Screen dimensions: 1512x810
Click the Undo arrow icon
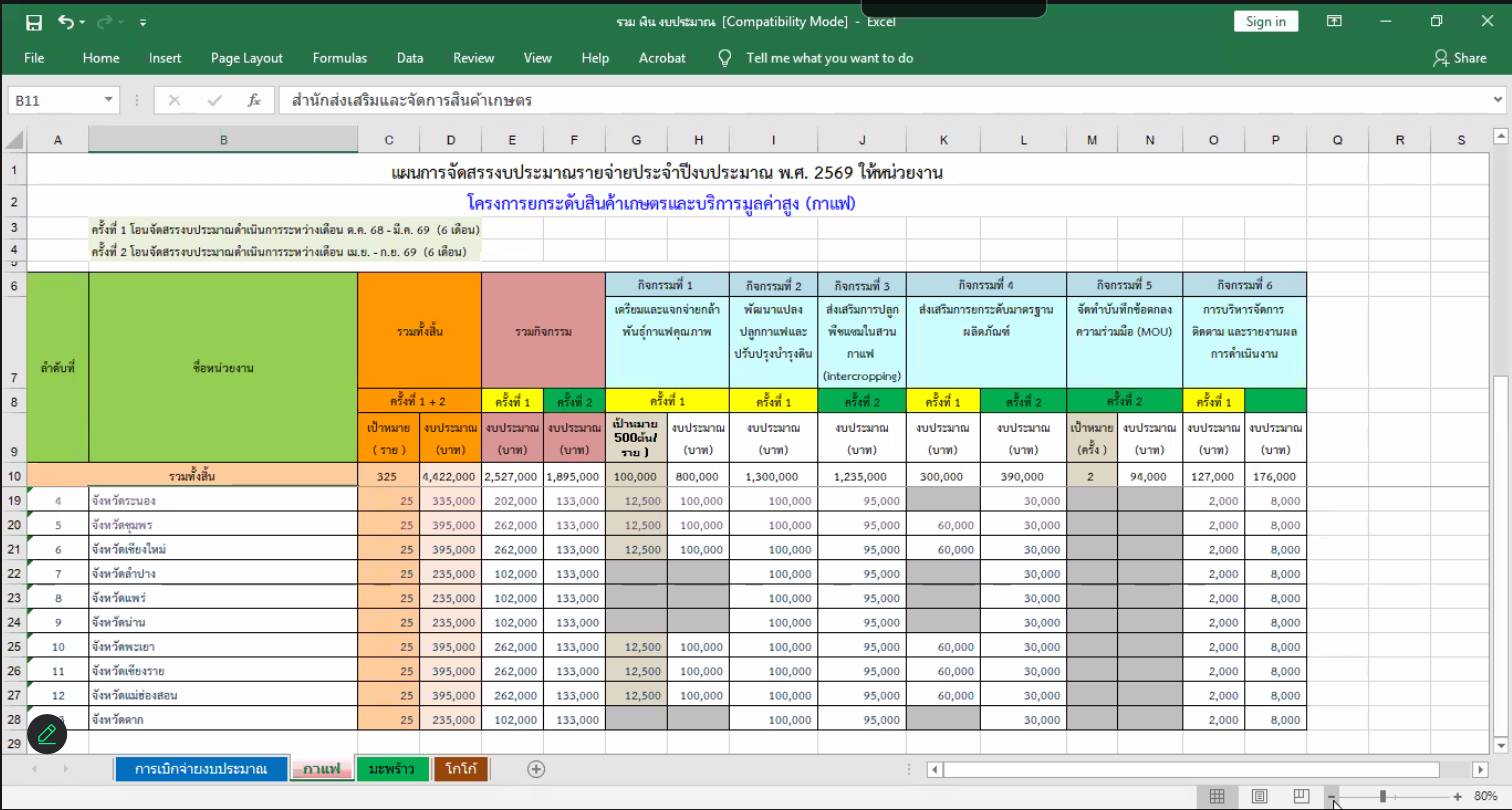coord(66,22)
